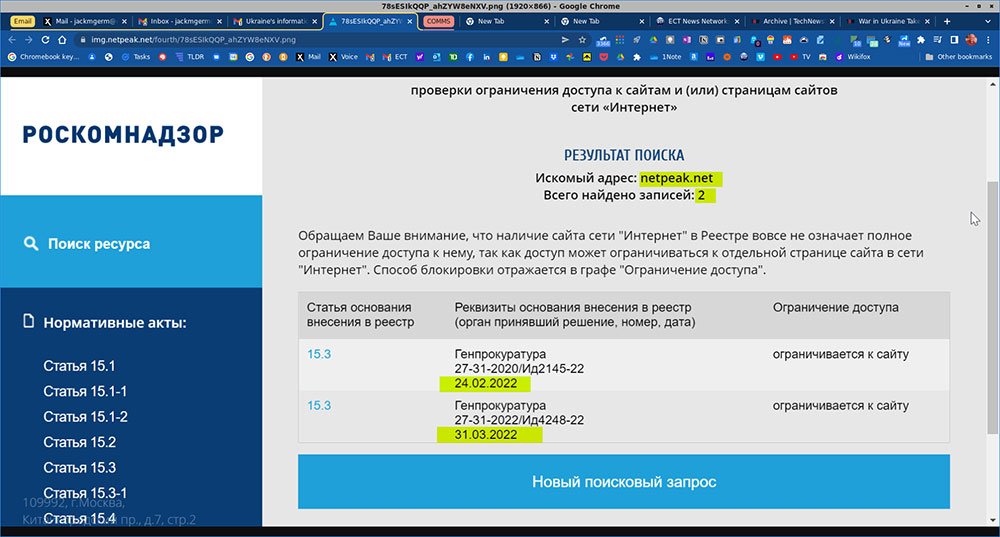Screen dimensions: 1000x537
Task: Click the Forward navigation arrow
Action: pyautogui.click(x=28, y=40)
